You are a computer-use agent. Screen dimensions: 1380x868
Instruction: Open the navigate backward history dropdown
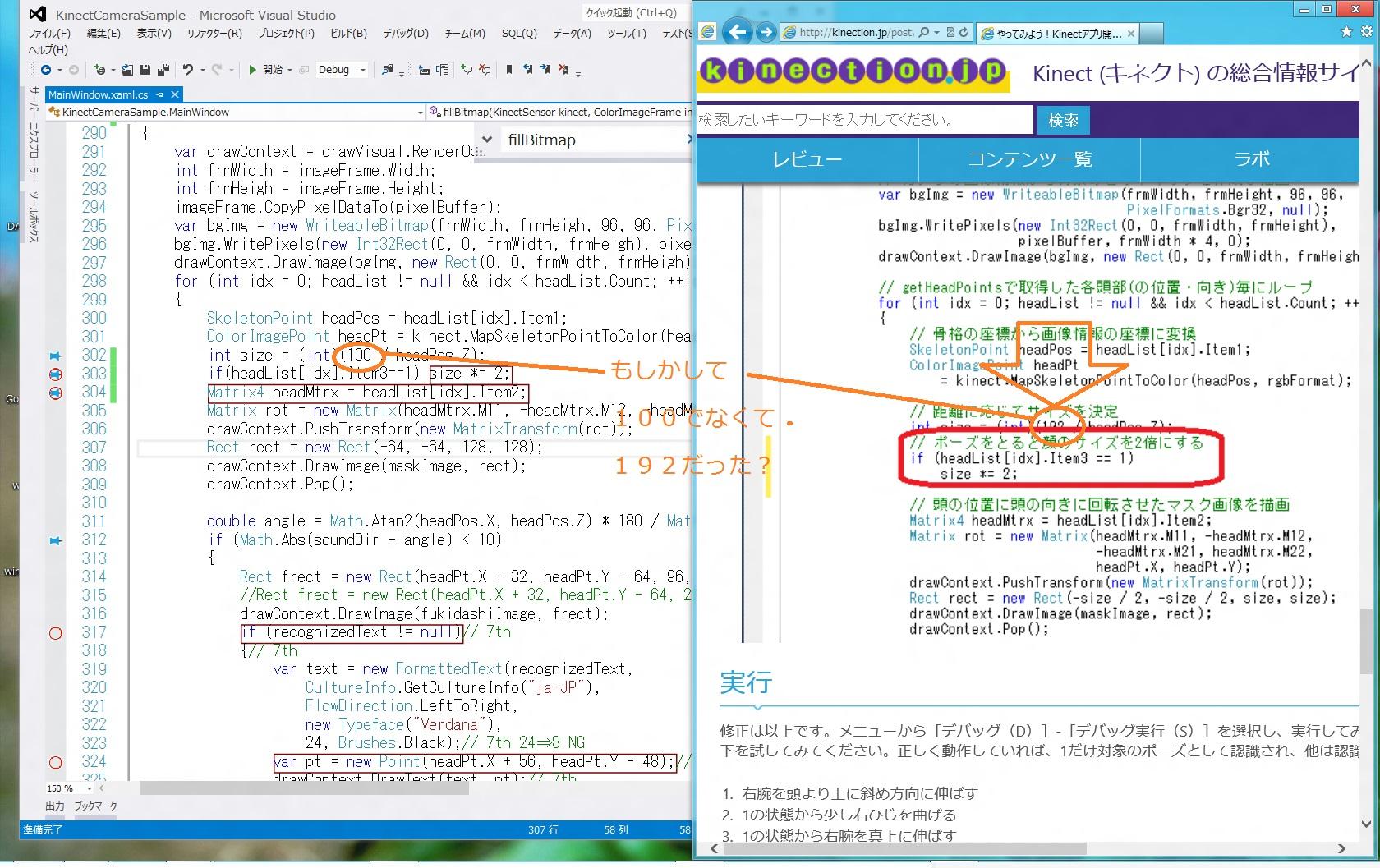coord(59,70)
